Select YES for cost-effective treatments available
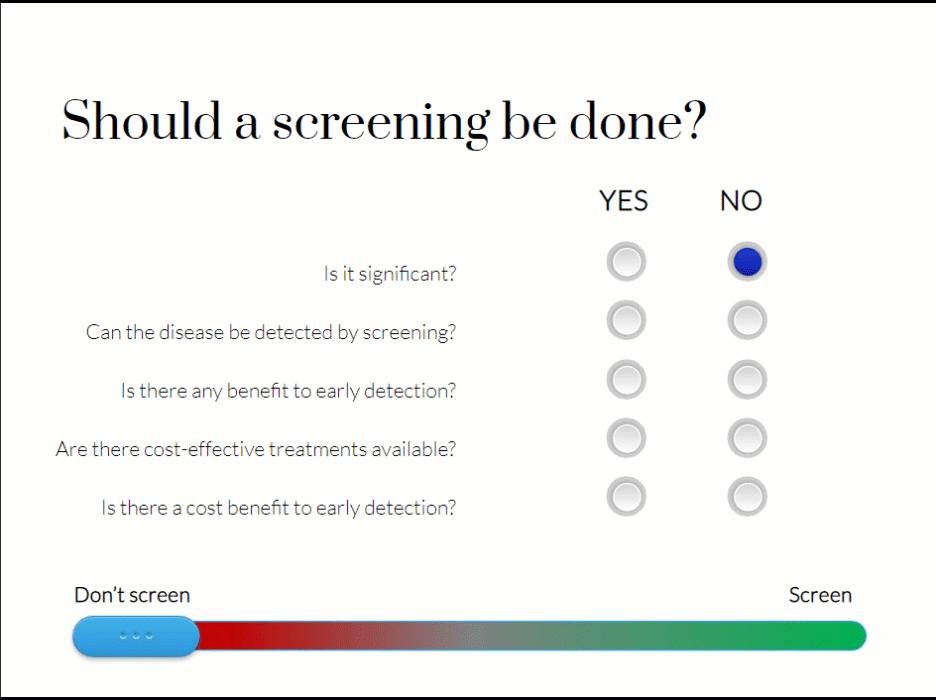 tap(626, 438)
